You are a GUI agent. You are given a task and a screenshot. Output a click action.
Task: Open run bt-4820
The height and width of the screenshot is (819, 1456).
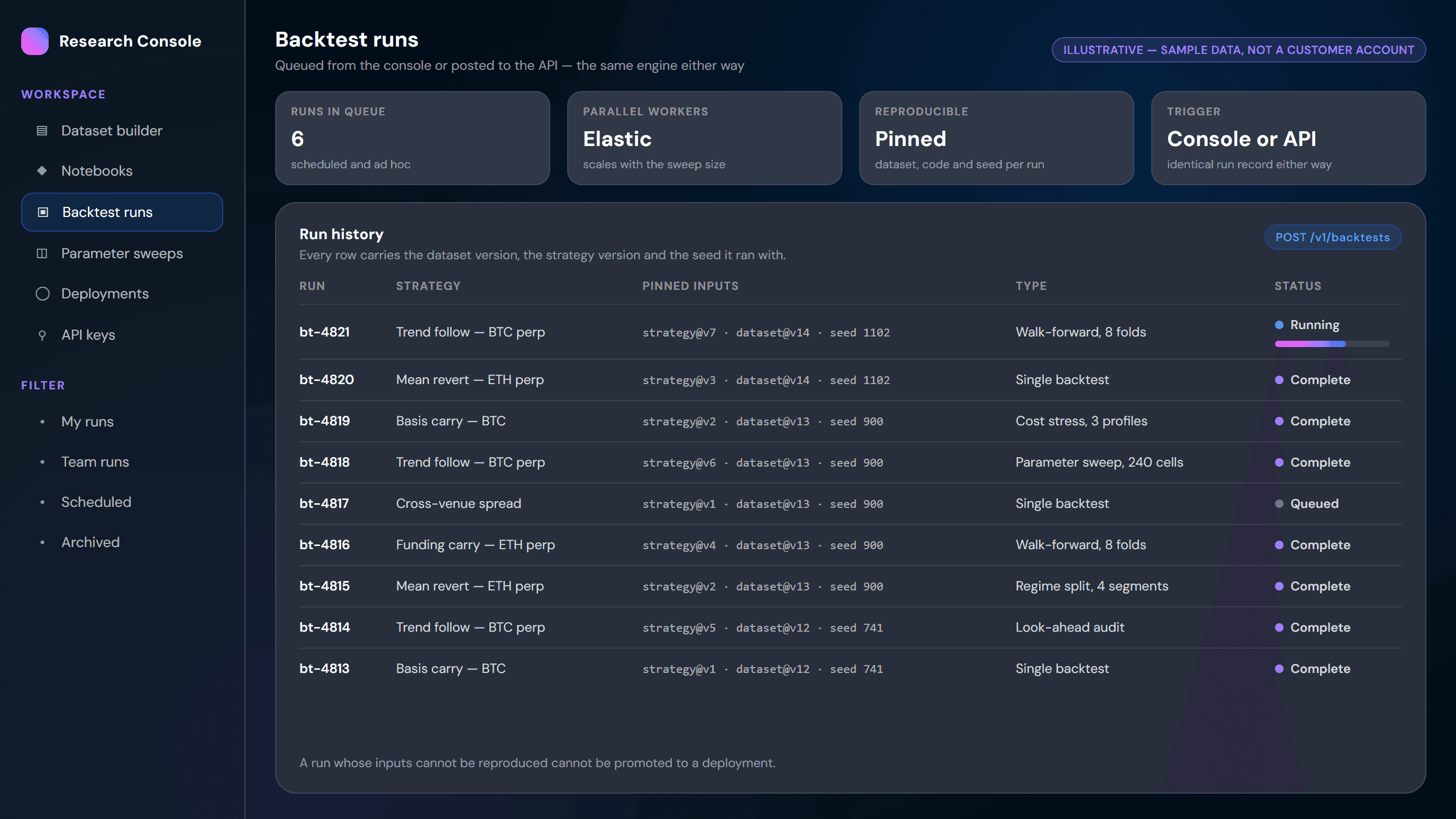coord(326,380)
